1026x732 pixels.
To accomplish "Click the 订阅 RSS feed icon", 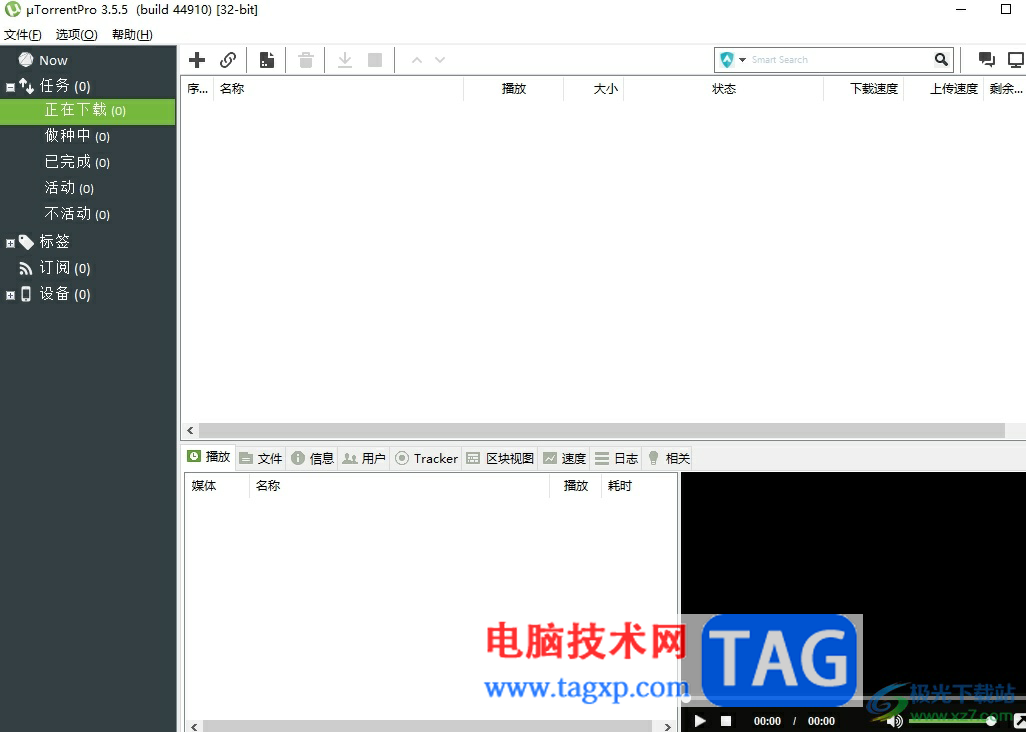I will (26, 268).
